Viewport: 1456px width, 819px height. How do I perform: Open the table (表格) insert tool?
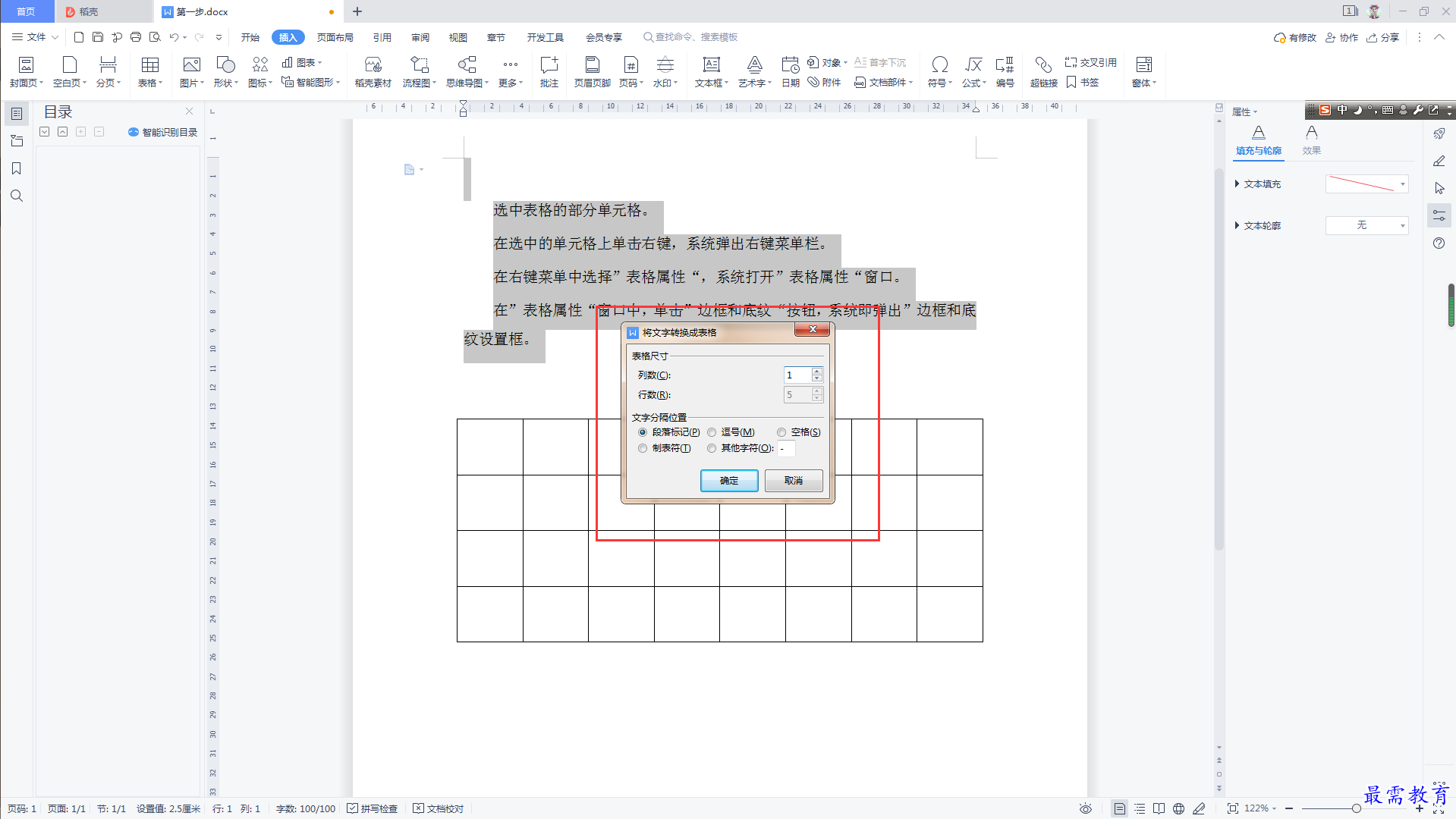pos(150,72)
